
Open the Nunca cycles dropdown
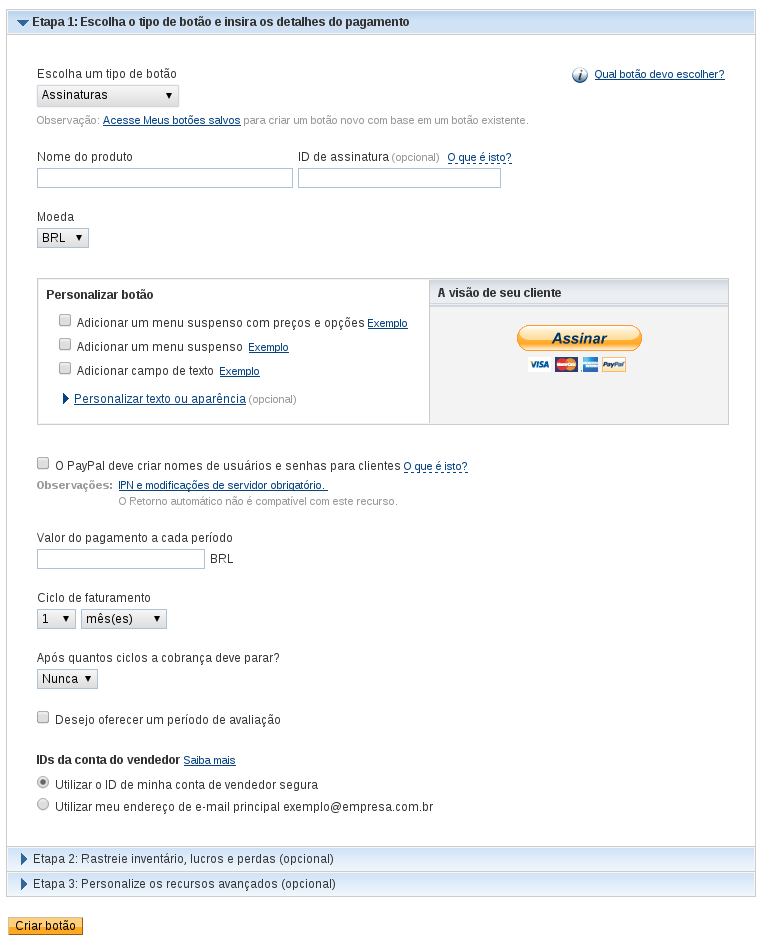point(67,679)
